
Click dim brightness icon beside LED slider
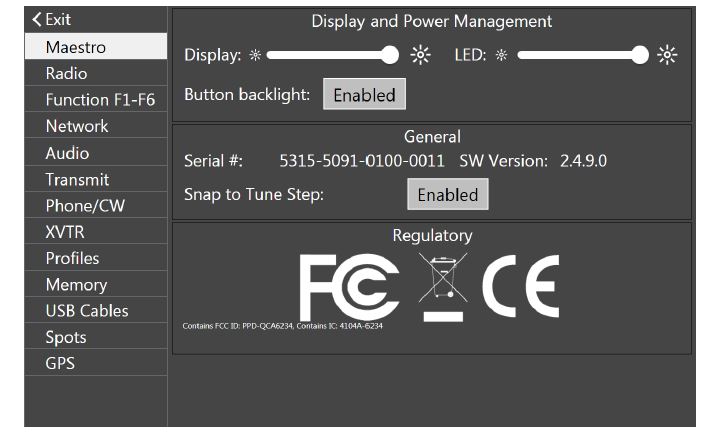pos(501,55)
